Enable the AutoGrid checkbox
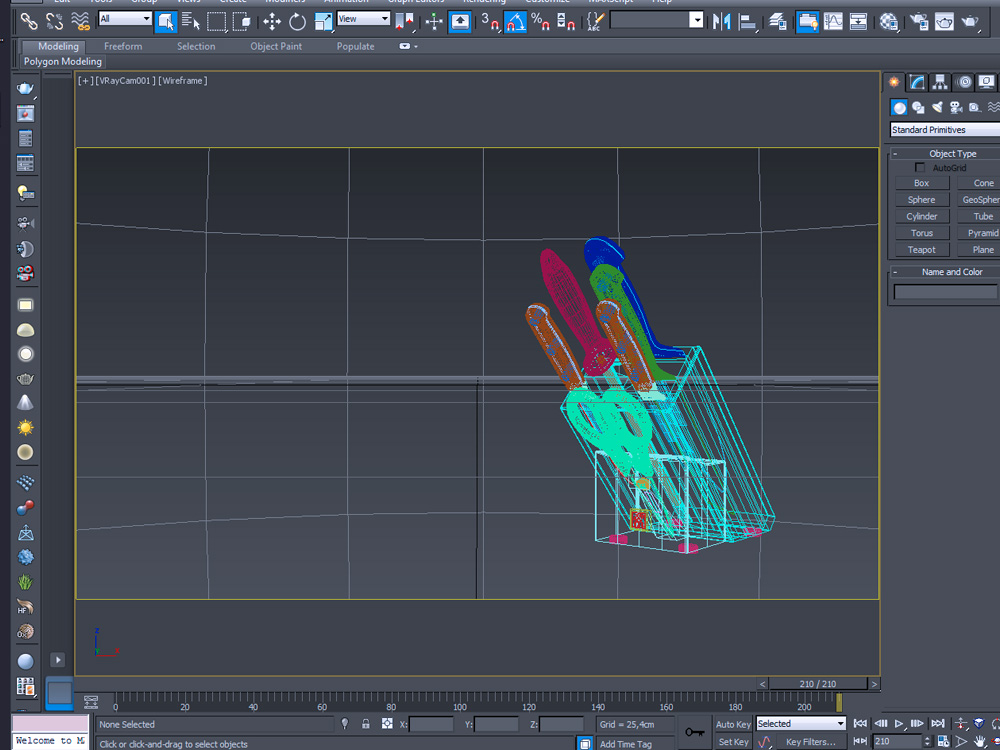This screenshot has width=1000, height=750. pos(920,168)
